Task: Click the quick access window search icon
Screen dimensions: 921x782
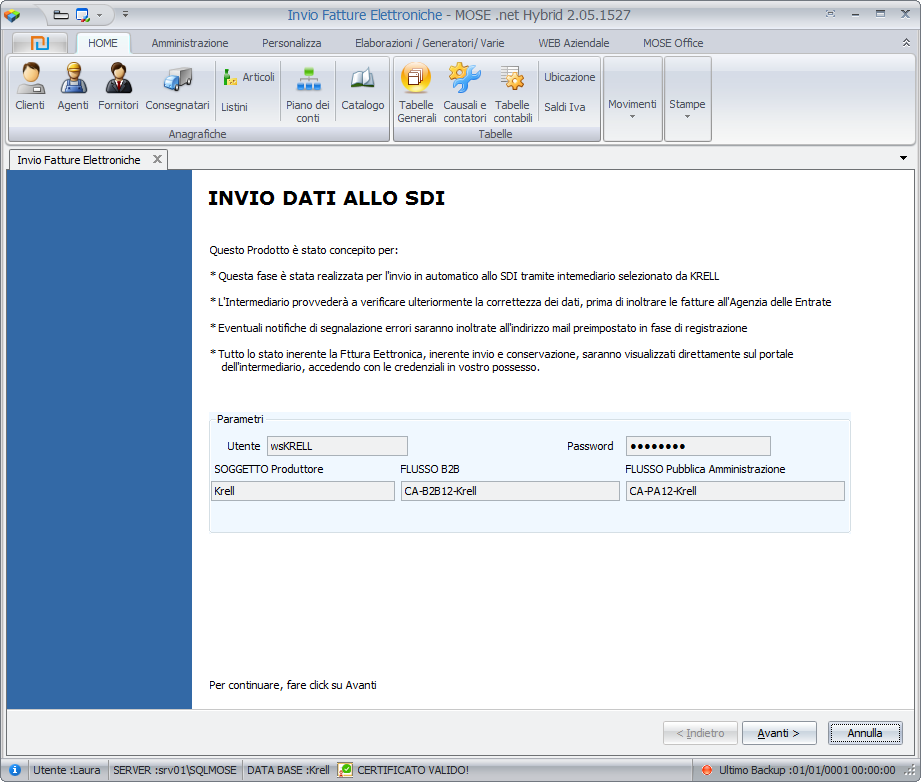Action: pyautogui.click(x=83, y=15)
